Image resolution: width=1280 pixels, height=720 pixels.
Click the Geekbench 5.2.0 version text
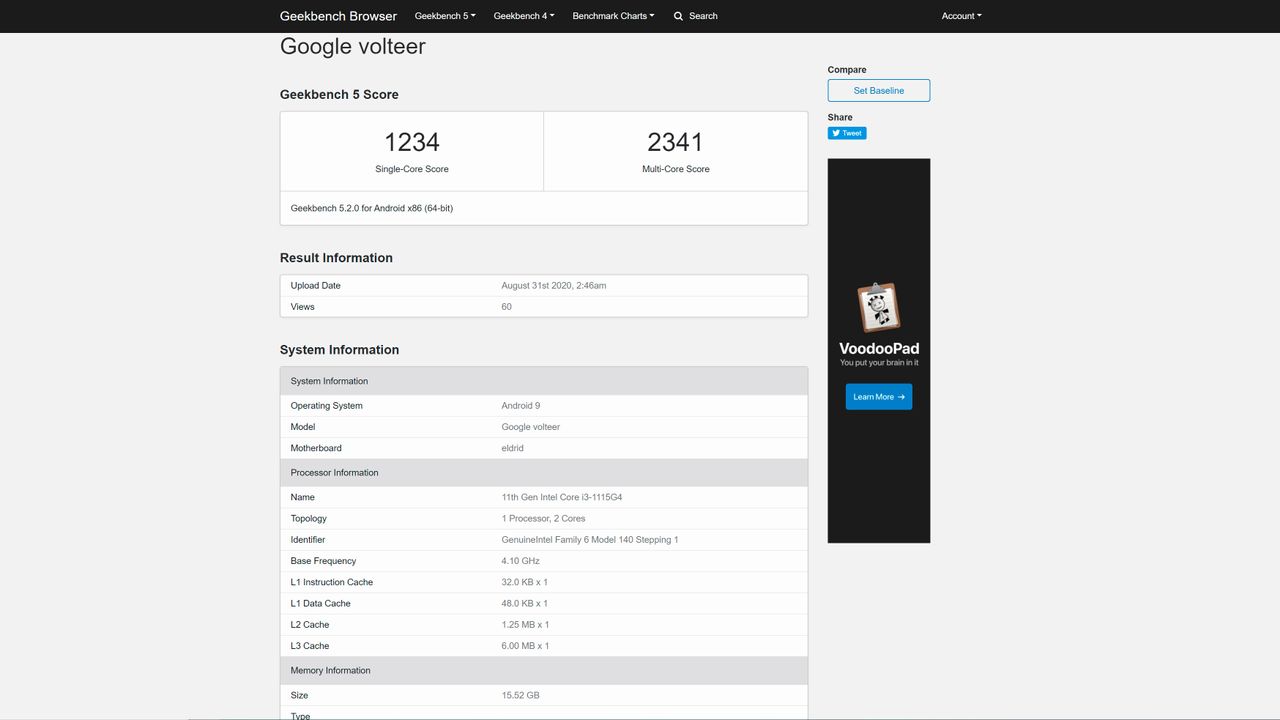coord(372,208)
